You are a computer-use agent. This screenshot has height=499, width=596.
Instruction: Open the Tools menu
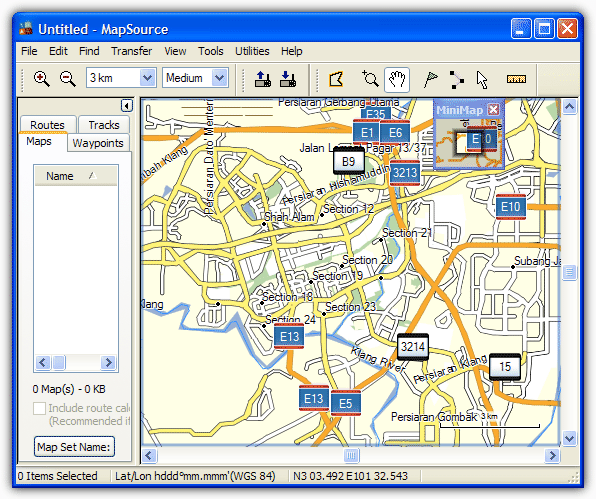pyautogui.click(x=211, y=51)
